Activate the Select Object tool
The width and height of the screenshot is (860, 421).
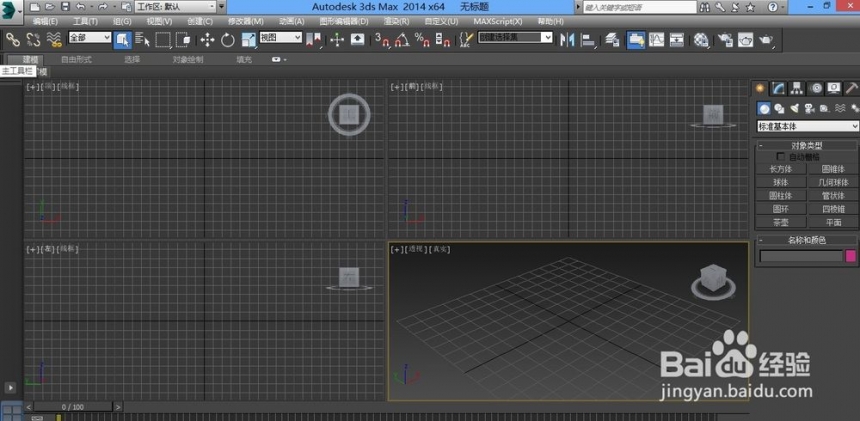(122, 40)
